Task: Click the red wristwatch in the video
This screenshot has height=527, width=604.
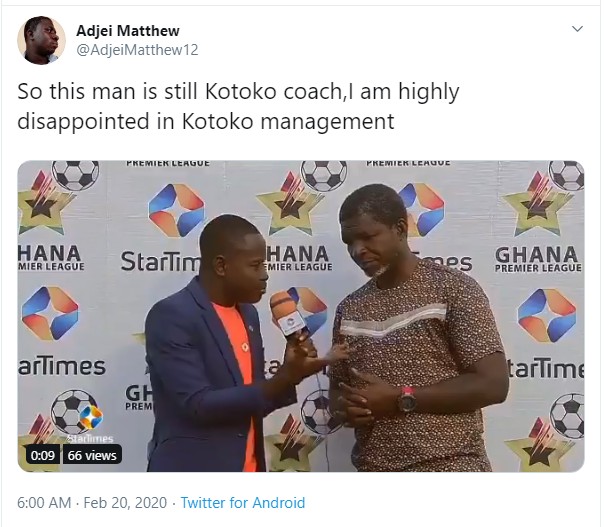Action: (407, 399)
